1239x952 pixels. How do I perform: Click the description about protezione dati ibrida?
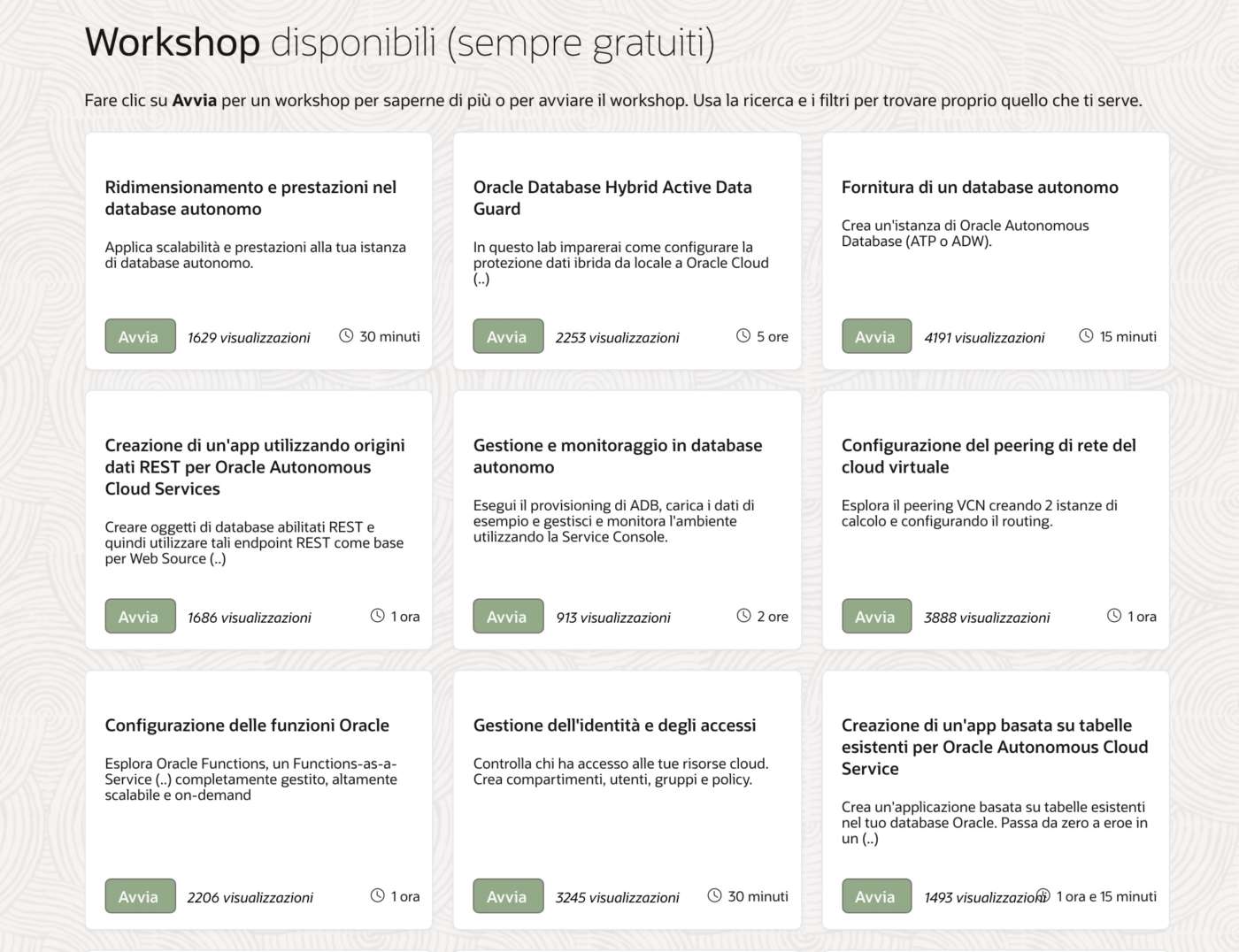621,262
